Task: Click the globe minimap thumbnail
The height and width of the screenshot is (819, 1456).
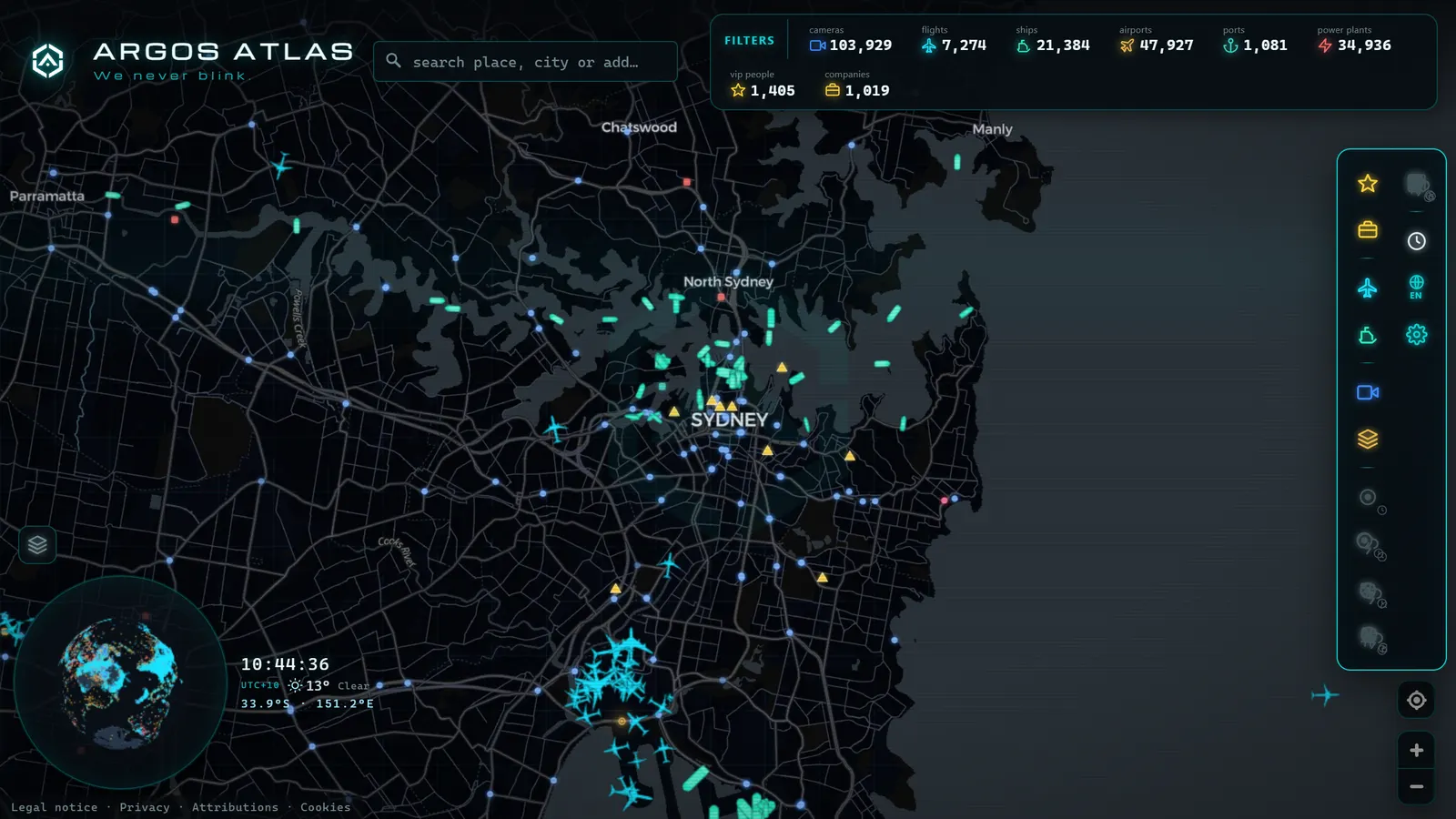Action: tap(119, 682)
